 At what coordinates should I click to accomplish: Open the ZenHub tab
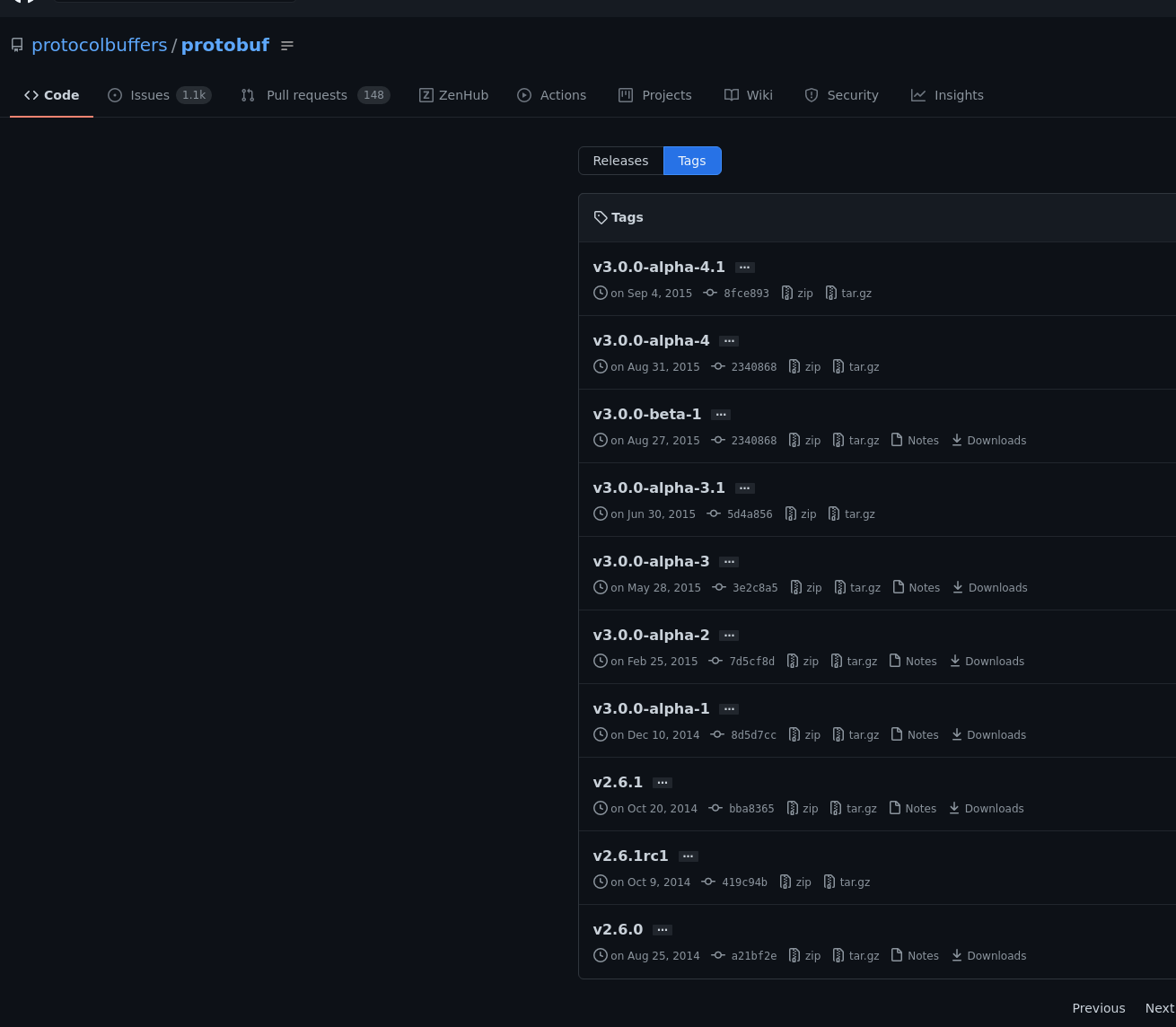point(453,95)
